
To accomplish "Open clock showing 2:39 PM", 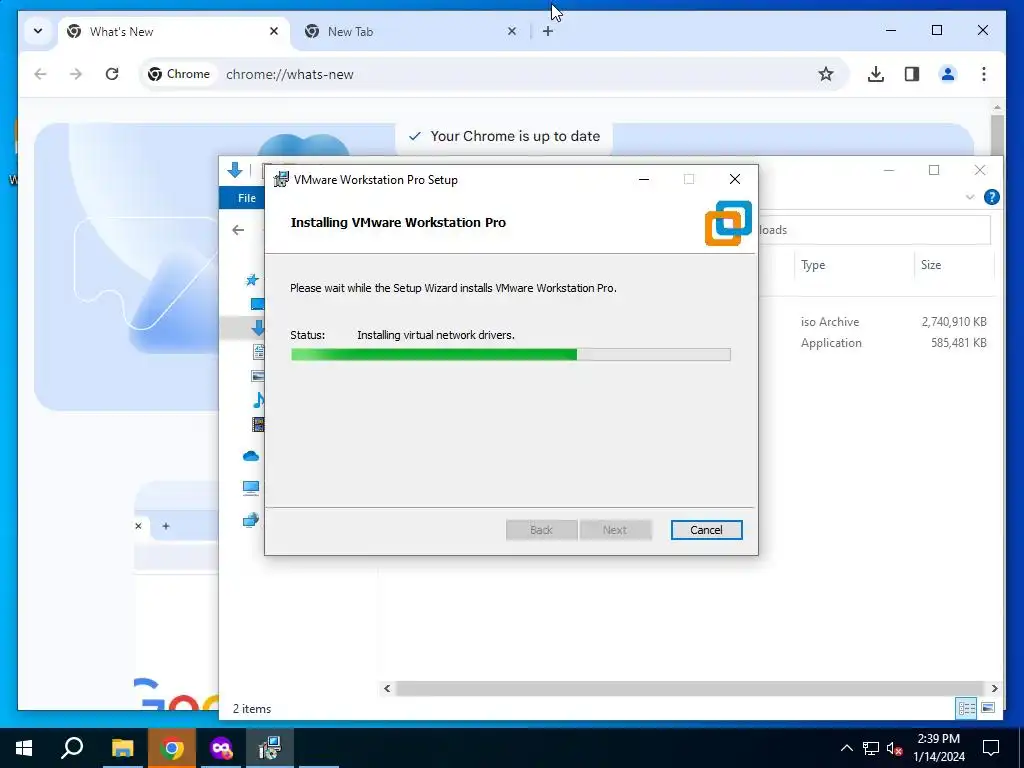I will [x=938, y=748].
